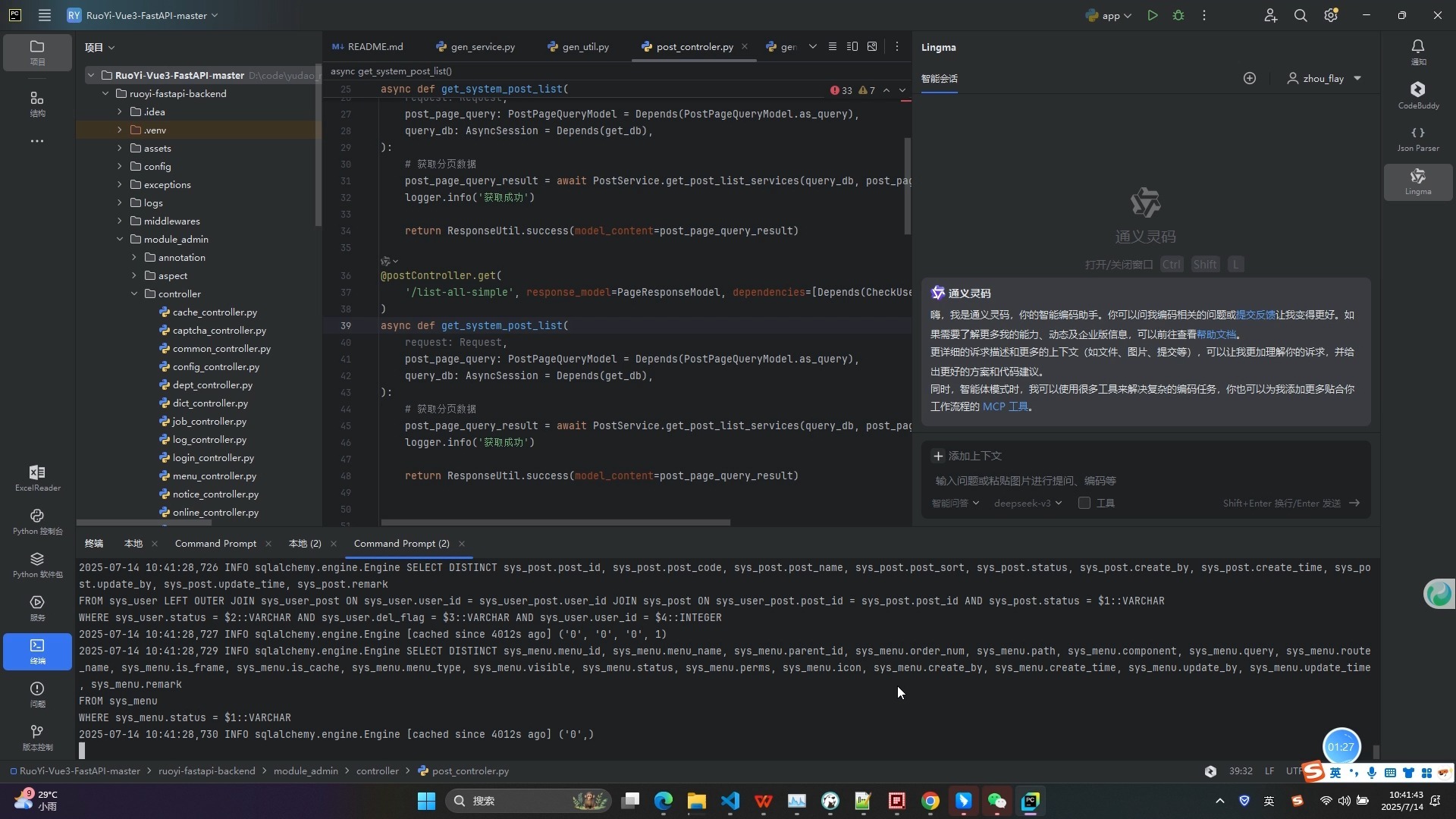Open the Json Parser side panel
Viewport: 1456px width, 819px height.
pos(1418,139)
